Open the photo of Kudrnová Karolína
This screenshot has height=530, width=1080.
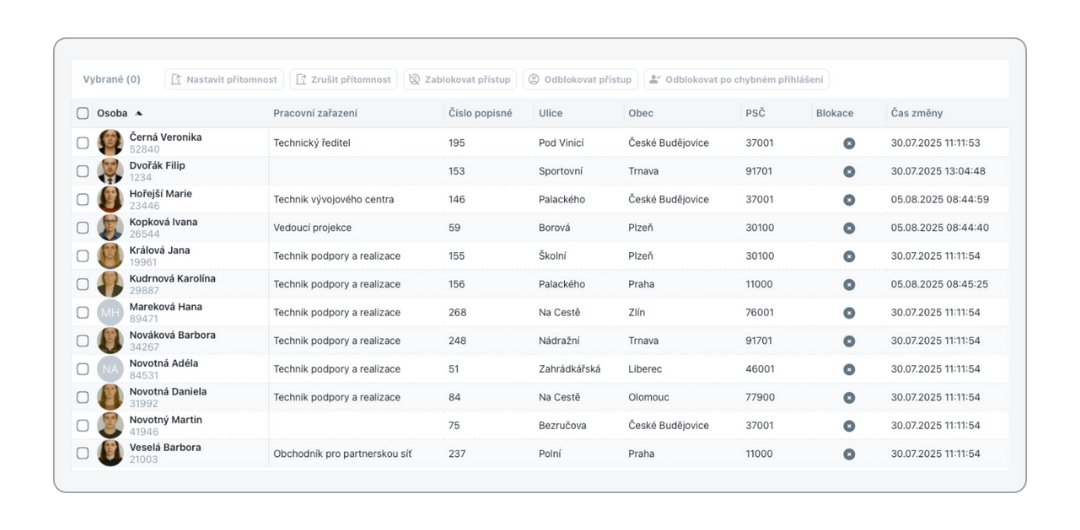(x=110, y=284)
